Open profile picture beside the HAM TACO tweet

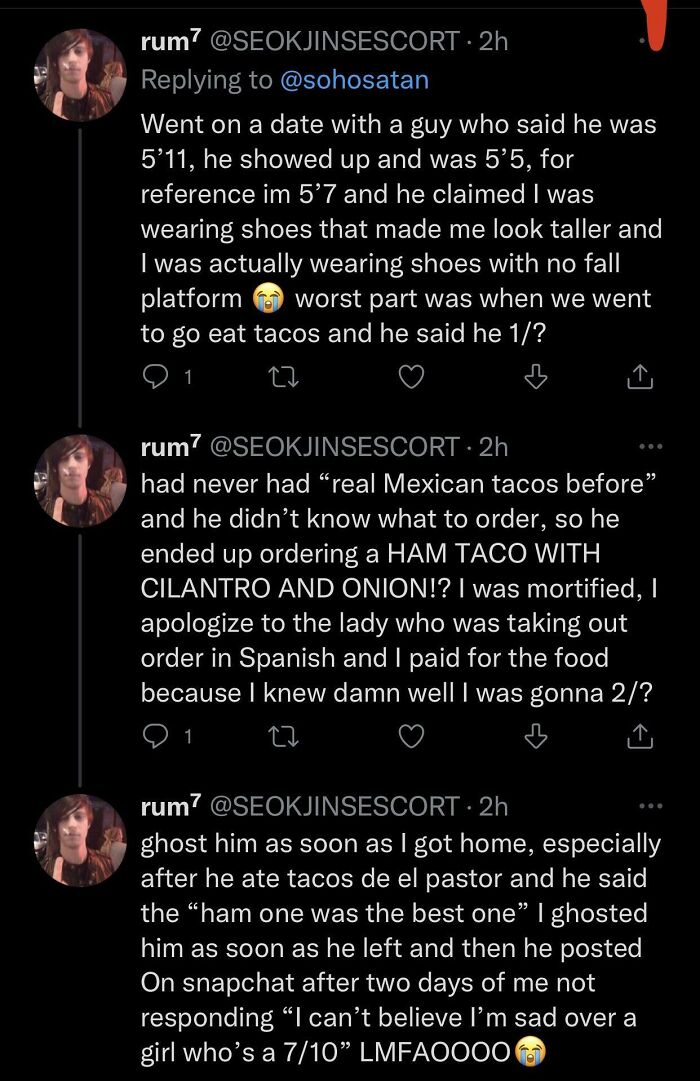(x=79, y=482)
